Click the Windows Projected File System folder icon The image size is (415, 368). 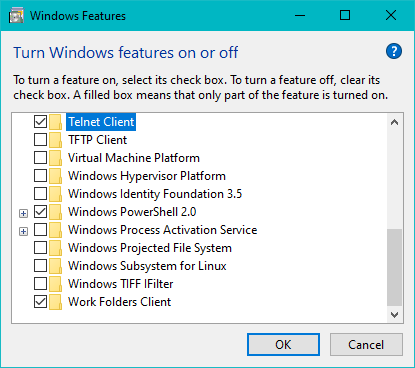55,248
